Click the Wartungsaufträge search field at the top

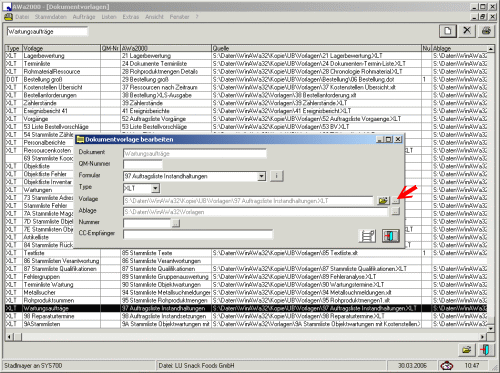point(47,32)
